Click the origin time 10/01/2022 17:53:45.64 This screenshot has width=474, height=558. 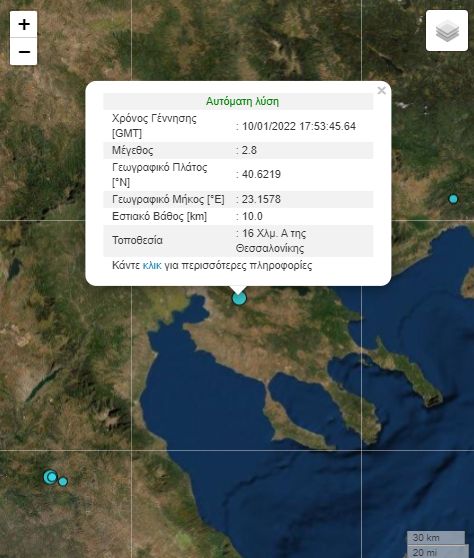click(x=299, y=126)
